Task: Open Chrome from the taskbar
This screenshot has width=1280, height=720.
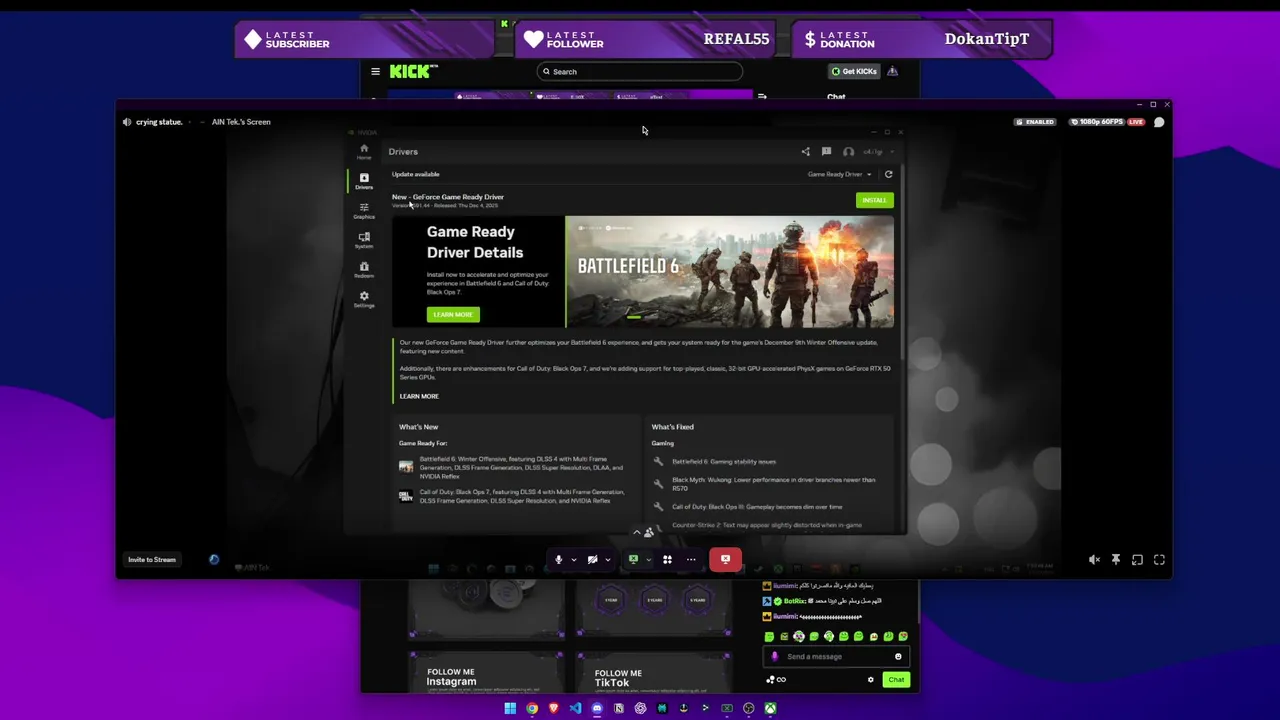Action: coord(532,708)
